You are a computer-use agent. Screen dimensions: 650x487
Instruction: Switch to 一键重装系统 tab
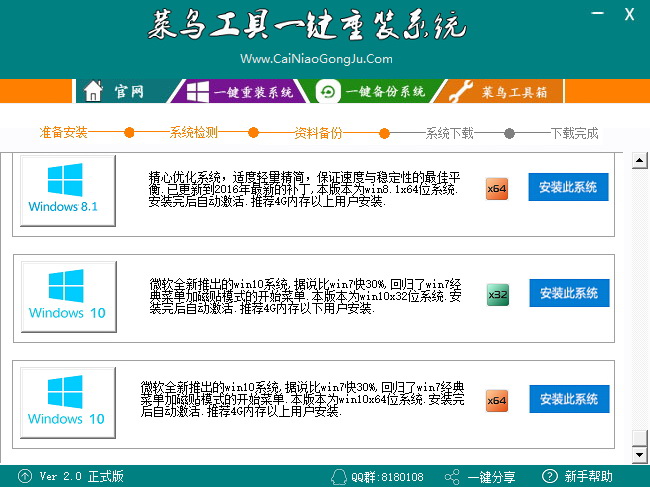point(240,91)
